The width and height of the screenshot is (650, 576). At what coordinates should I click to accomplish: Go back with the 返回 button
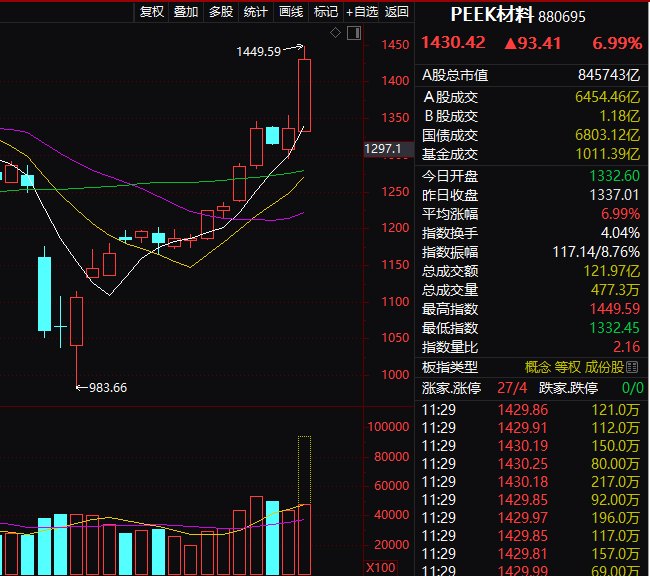tap(396, 12)
